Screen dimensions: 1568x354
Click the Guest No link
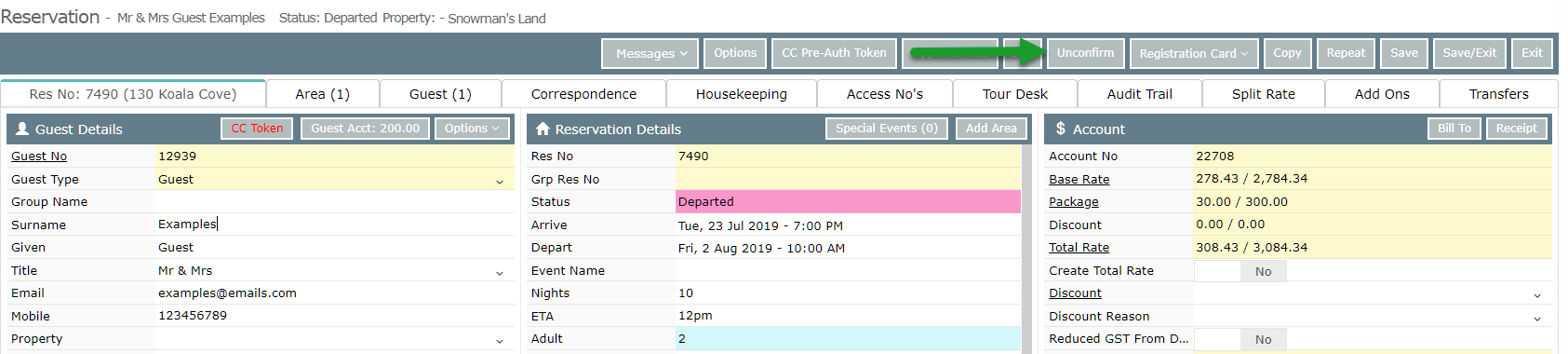click(x=39, y=157)
